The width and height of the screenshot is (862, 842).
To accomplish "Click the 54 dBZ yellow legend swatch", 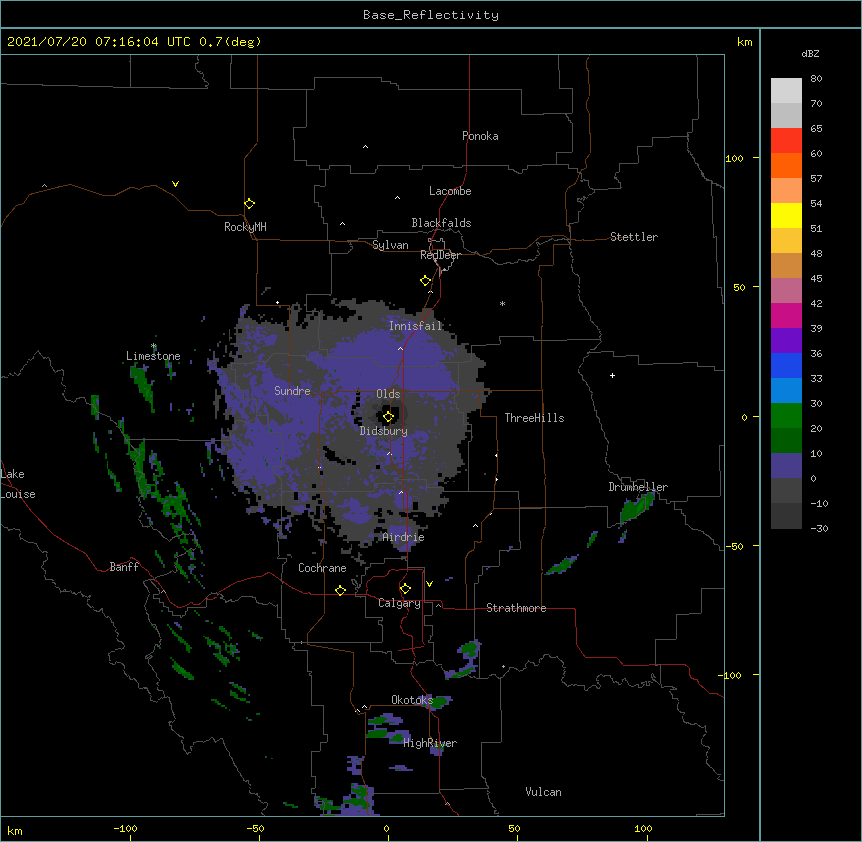I will (786, 215).
